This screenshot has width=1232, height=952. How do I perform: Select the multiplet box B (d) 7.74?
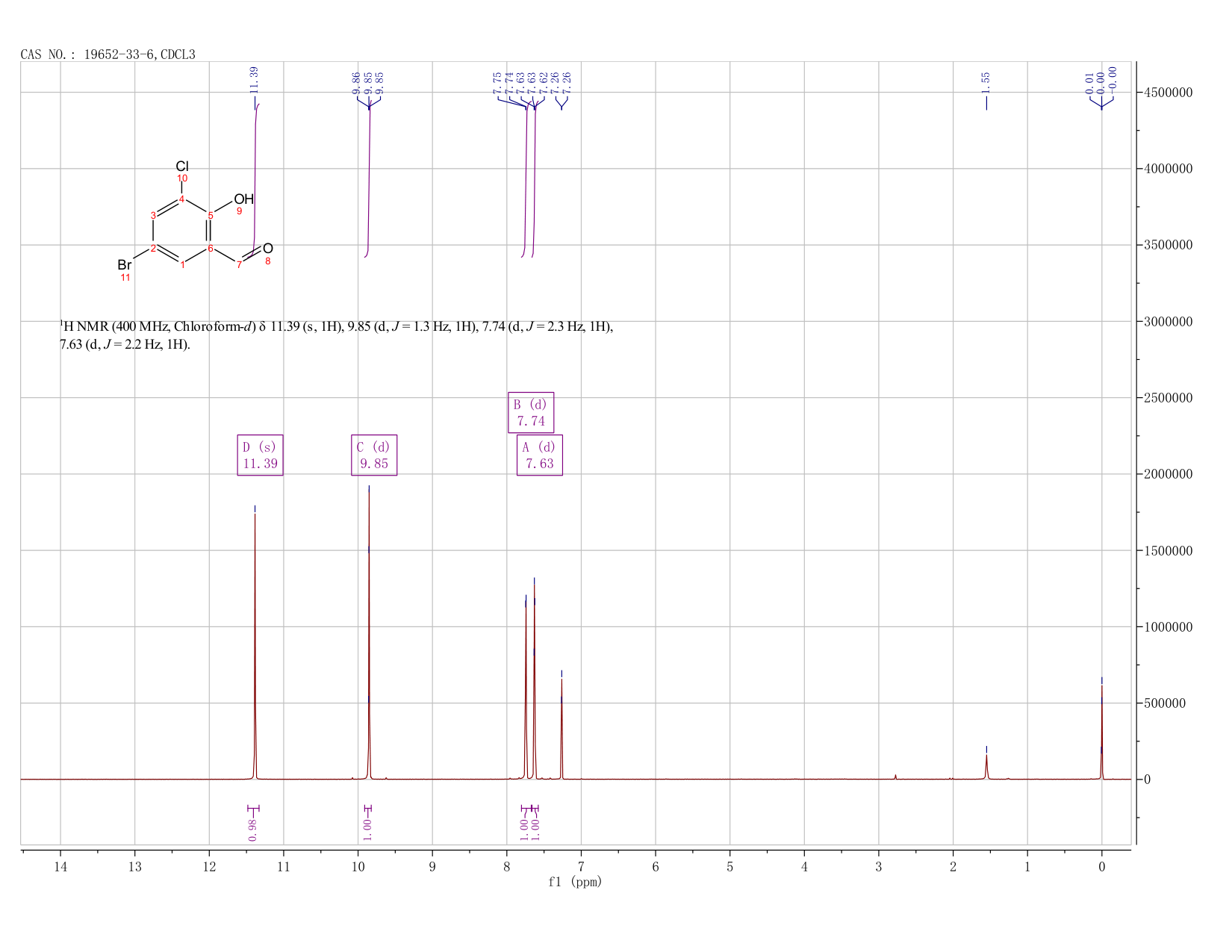click(x=531, y=412)
